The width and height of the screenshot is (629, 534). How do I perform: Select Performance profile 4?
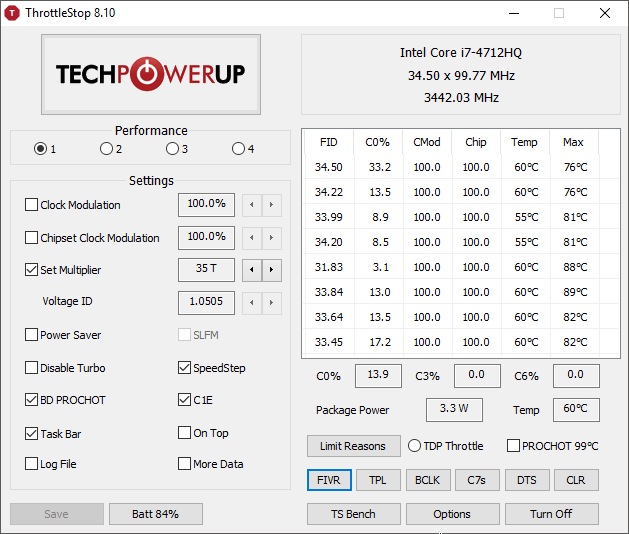tap(238, 149)
